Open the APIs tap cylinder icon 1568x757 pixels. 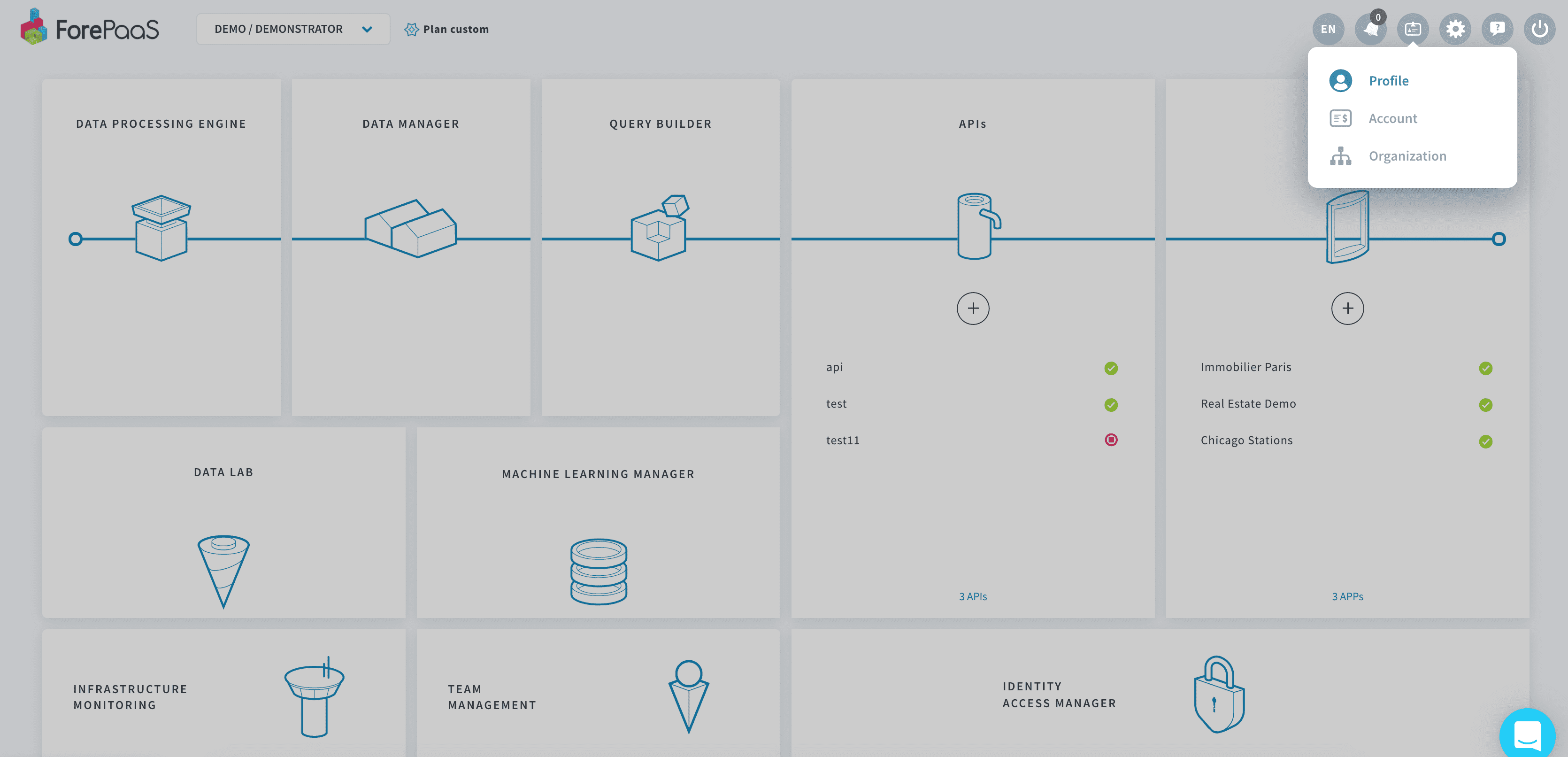pyautogui.click(x=979, y=226)
